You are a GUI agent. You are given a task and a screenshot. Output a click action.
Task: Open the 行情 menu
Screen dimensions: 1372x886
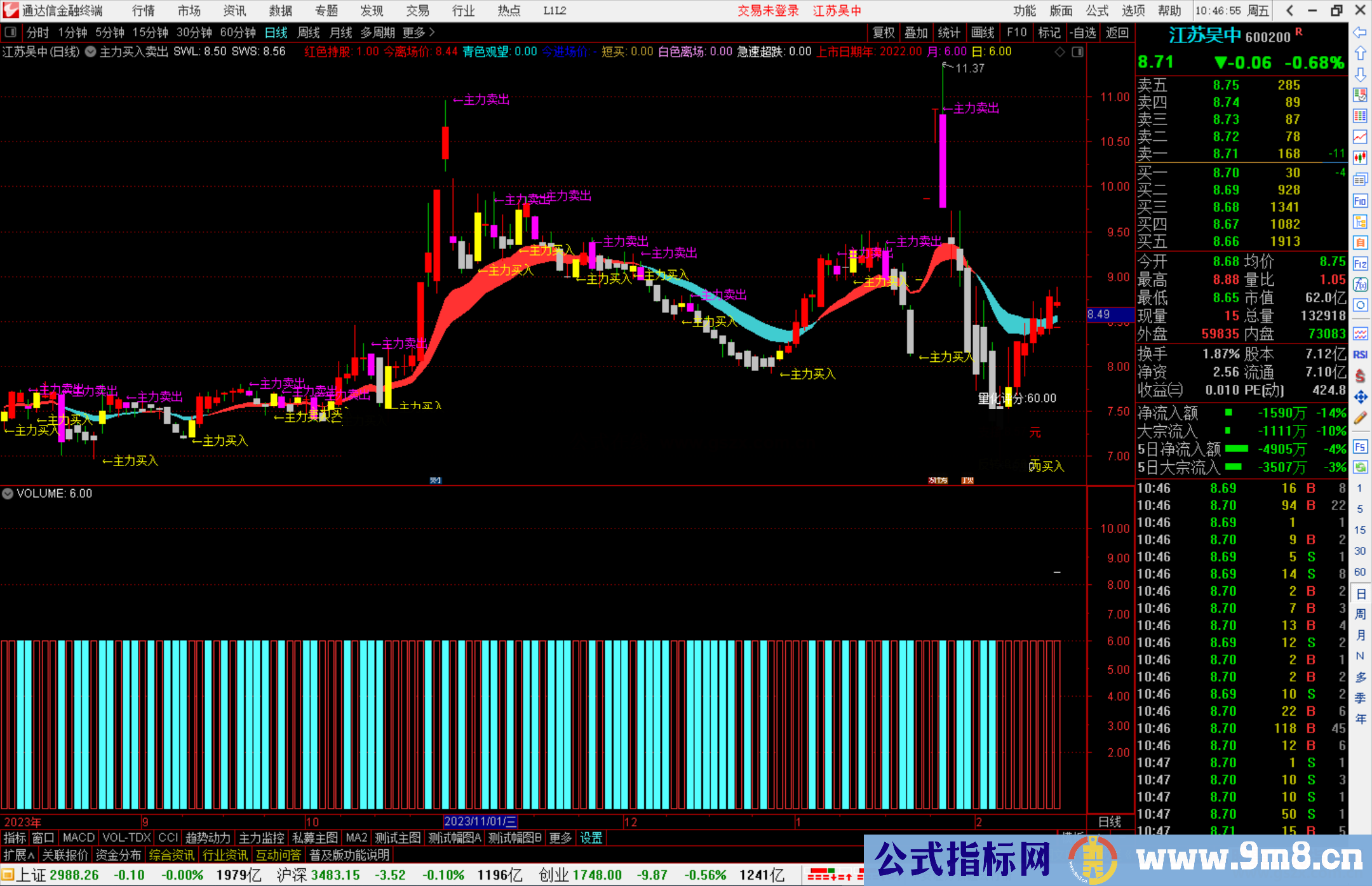(x=144, y=11)
